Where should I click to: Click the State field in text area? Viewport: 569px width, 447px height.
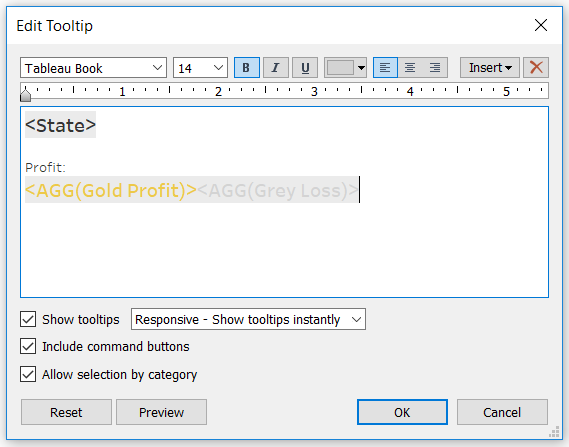click(60, 125)
